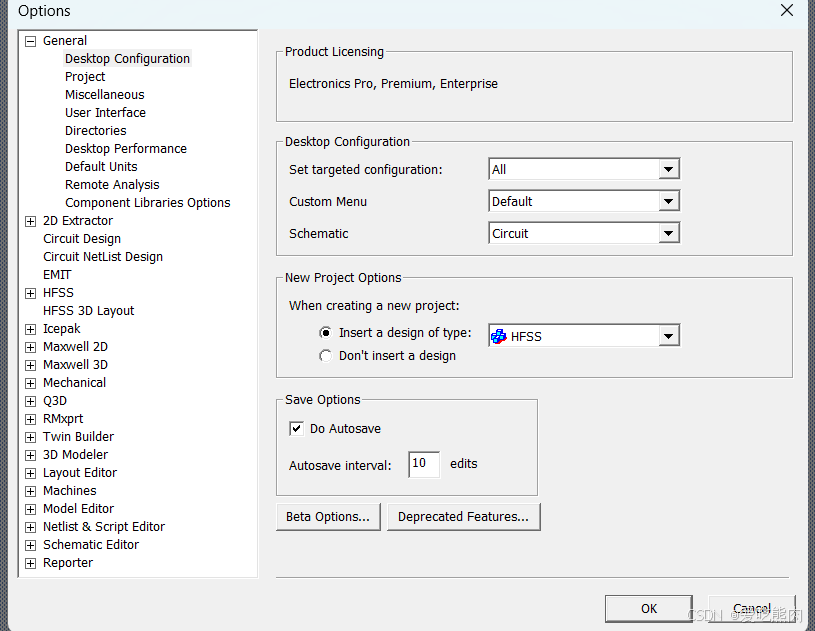Collapse the General tree node
This screenshot has height=631, width=815.
click(x=31, y=41)
